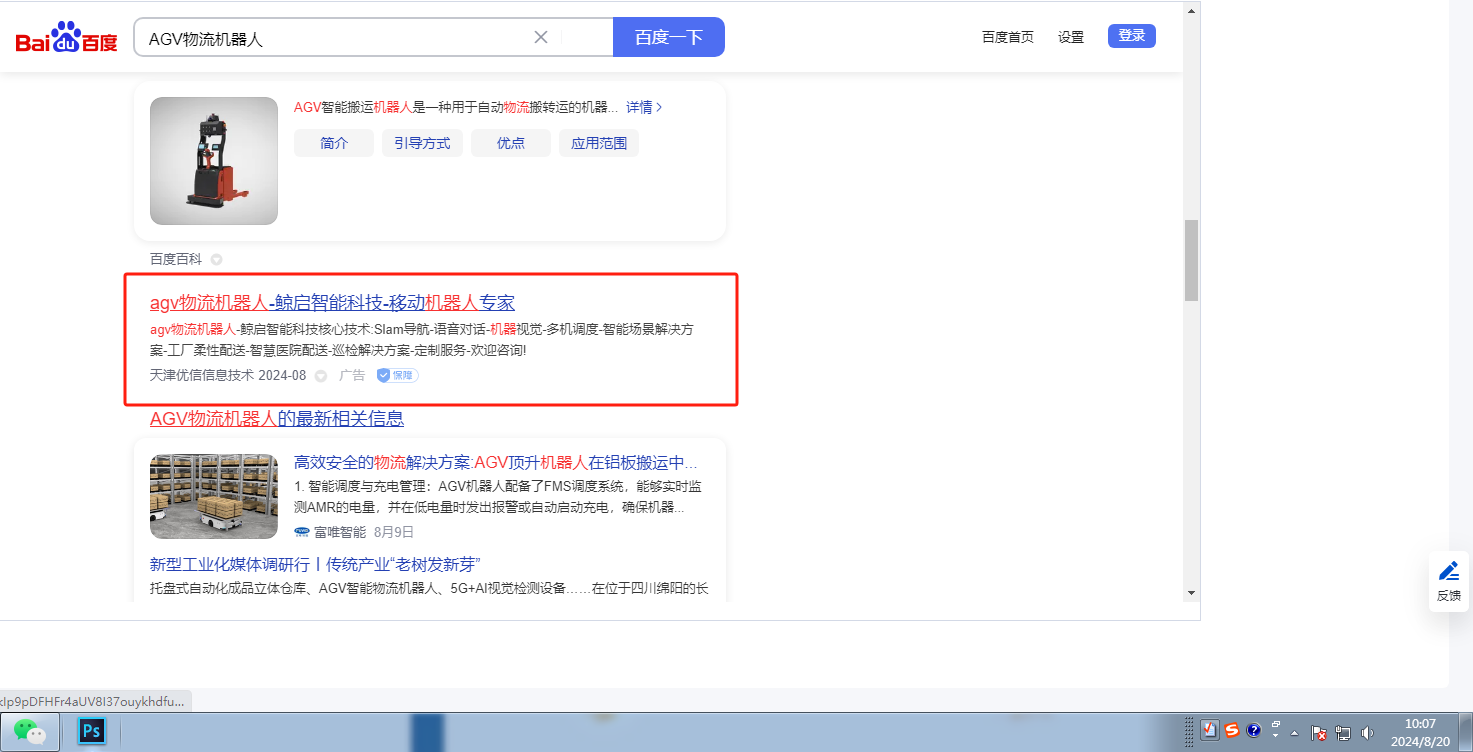Click the 登录 login button

pos(1131,36)
